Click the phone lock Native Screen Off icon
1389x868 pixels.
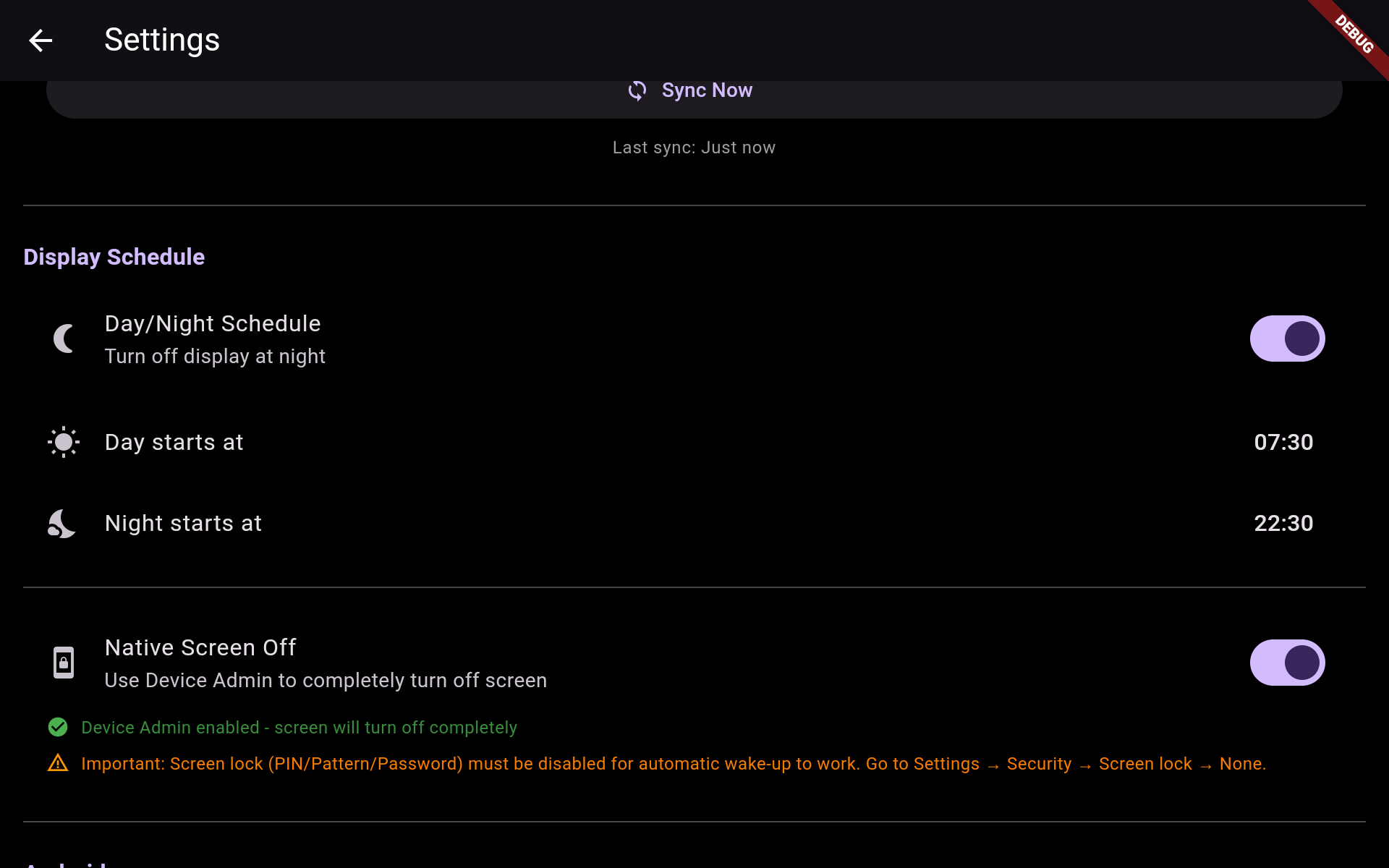coord(64,663)
